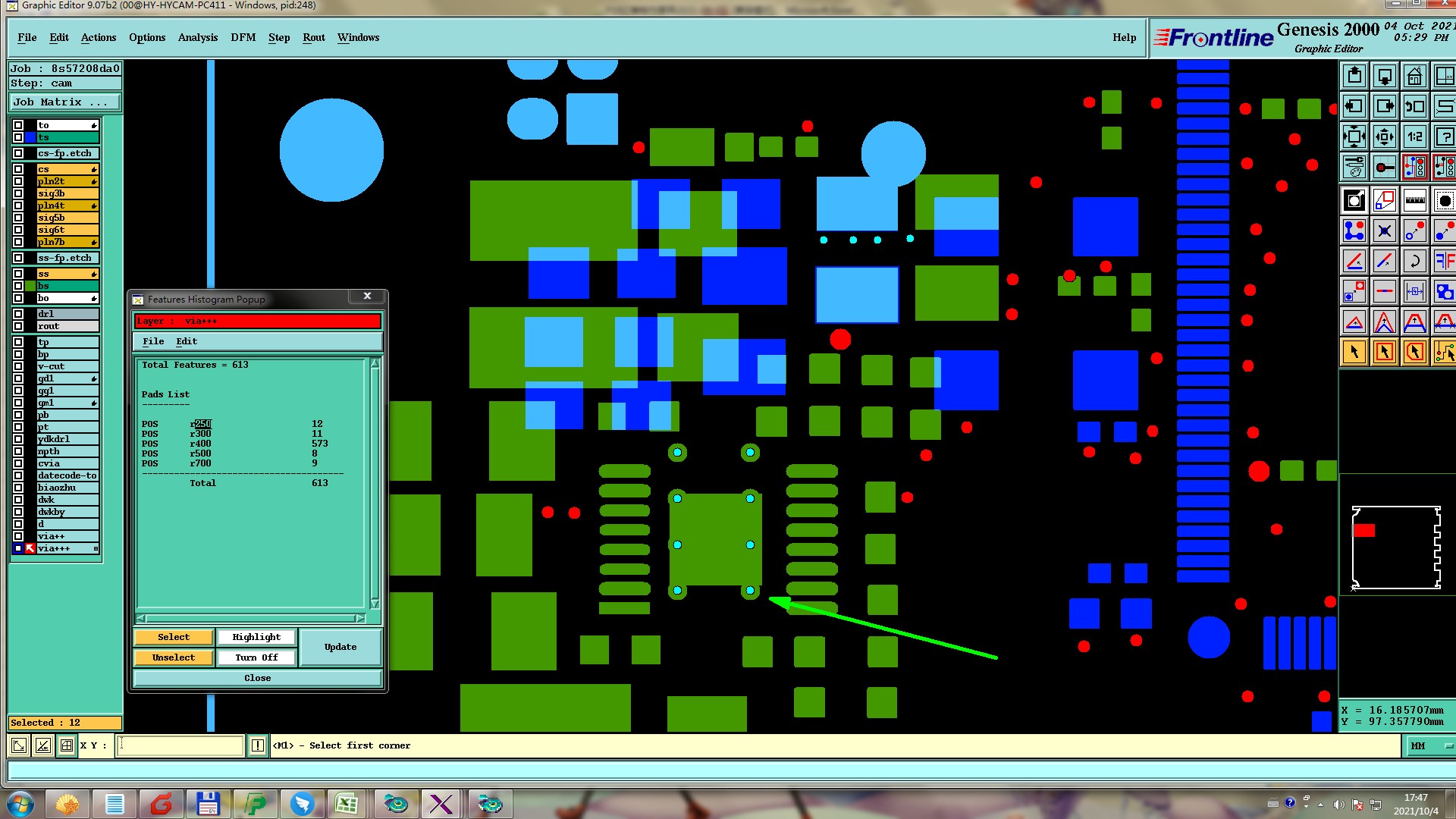Toggle display checkbox for cs layer

pos(18,169)
